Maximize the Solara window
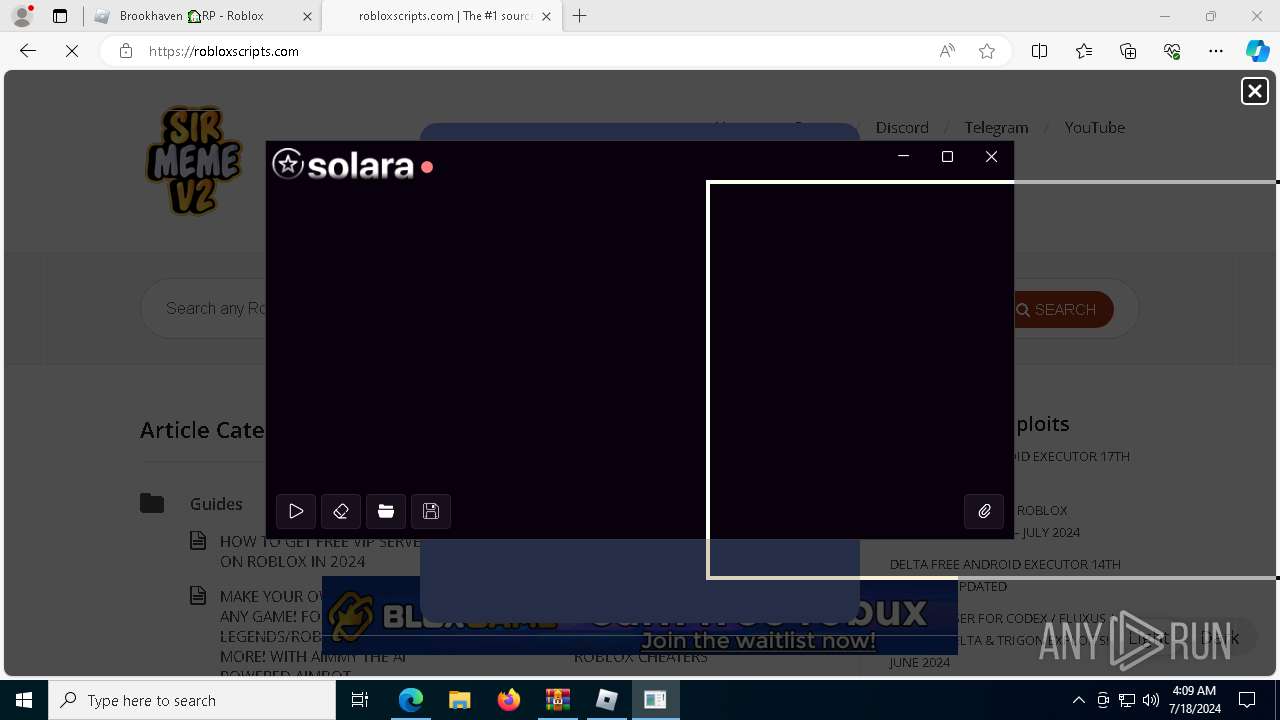This screenshot has height=720, width=1280. [947, 156]
